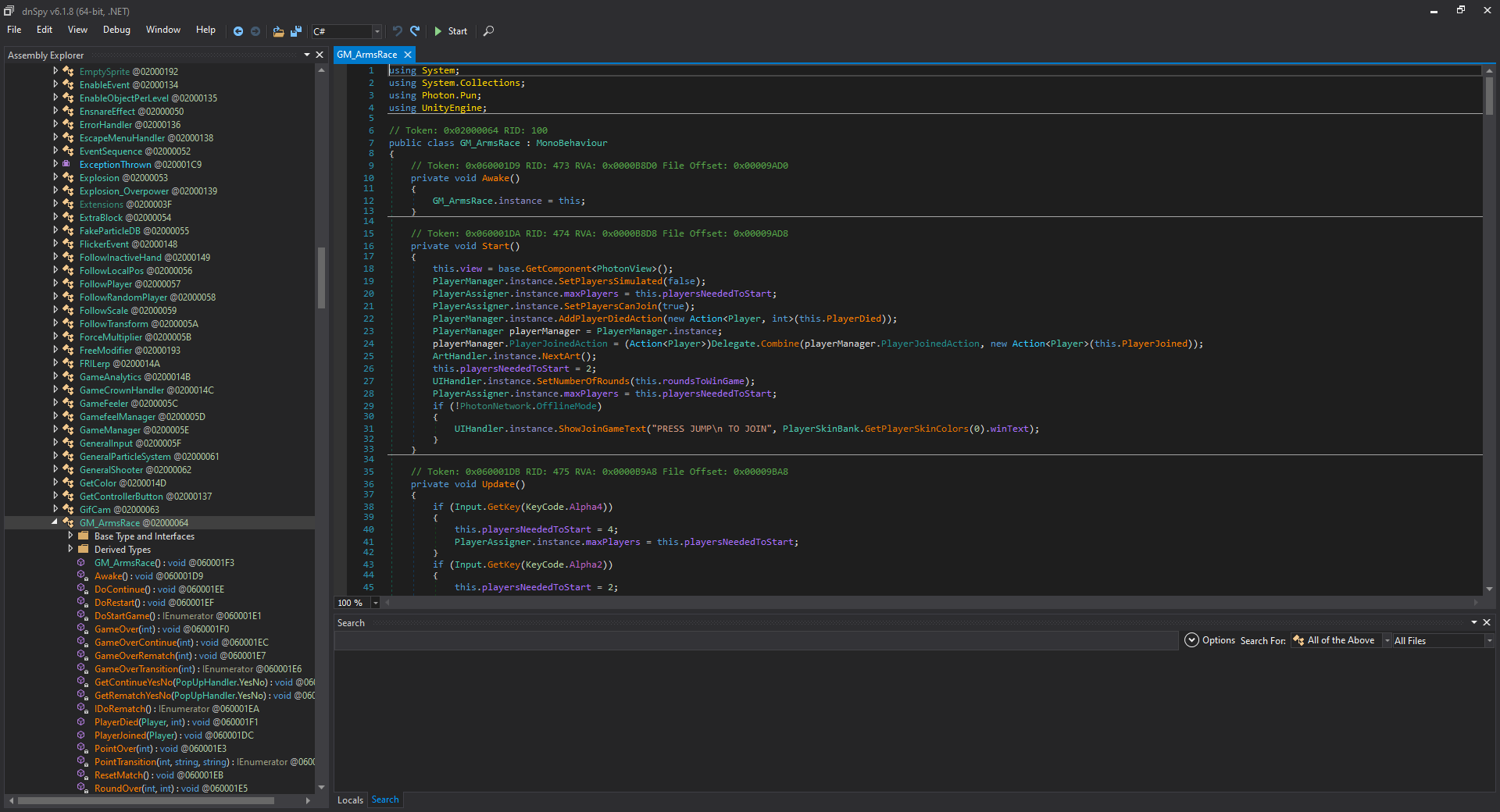Click the search text input field
The image size is (1500, 812).
[x=755, y=641]
